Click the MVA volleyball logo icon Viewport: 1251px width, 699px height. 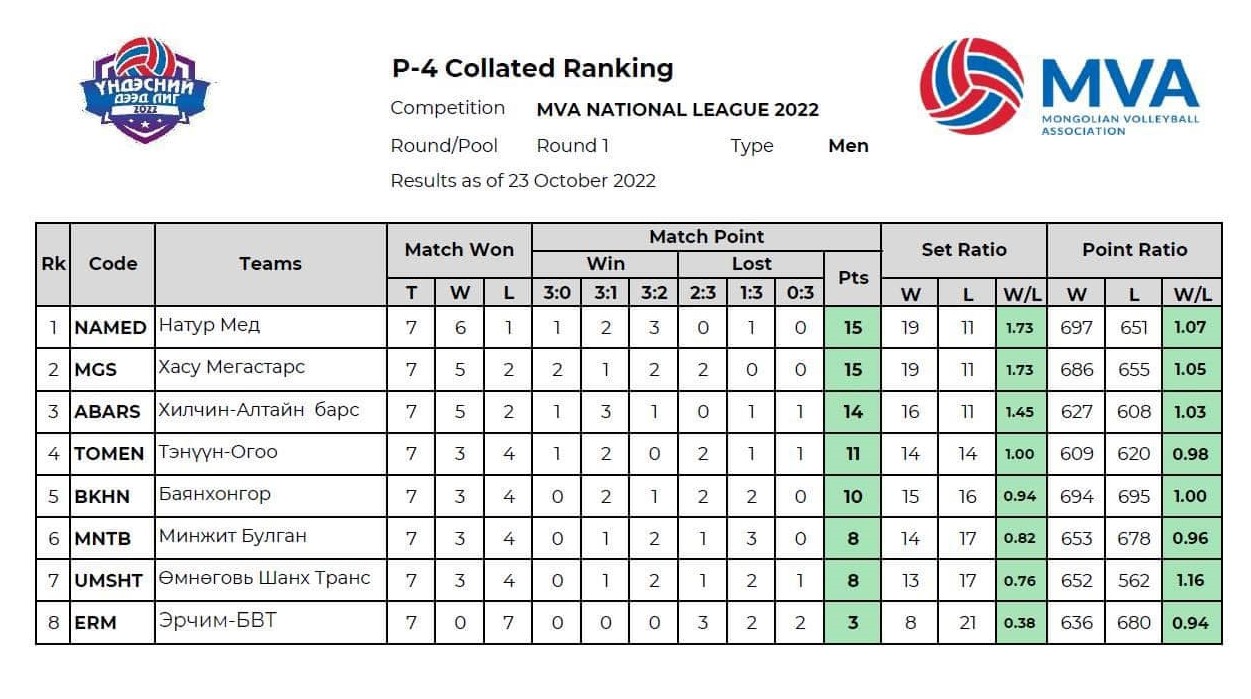pyautogui.click(x=971, y=86)
